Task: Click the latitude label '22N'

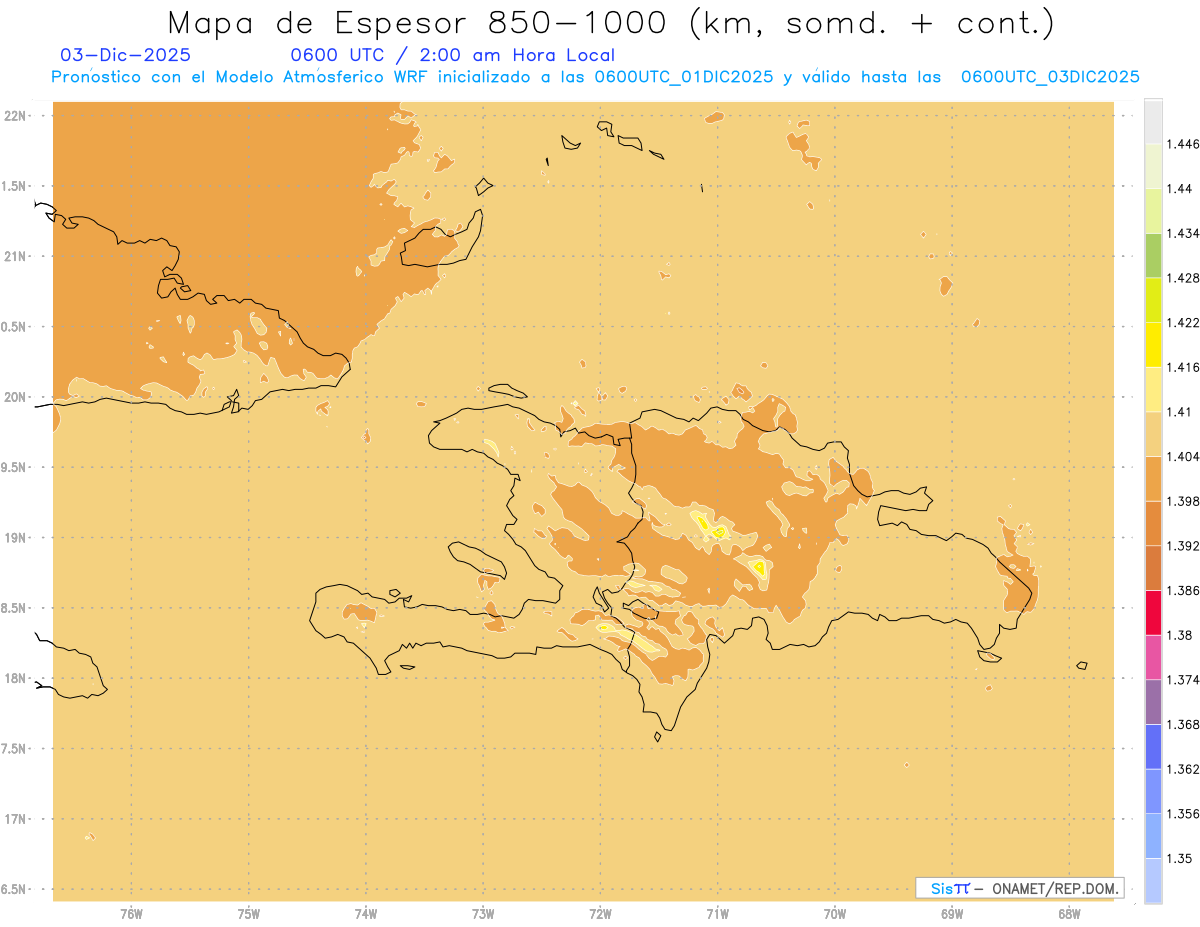Action: (x=15, y=115)
